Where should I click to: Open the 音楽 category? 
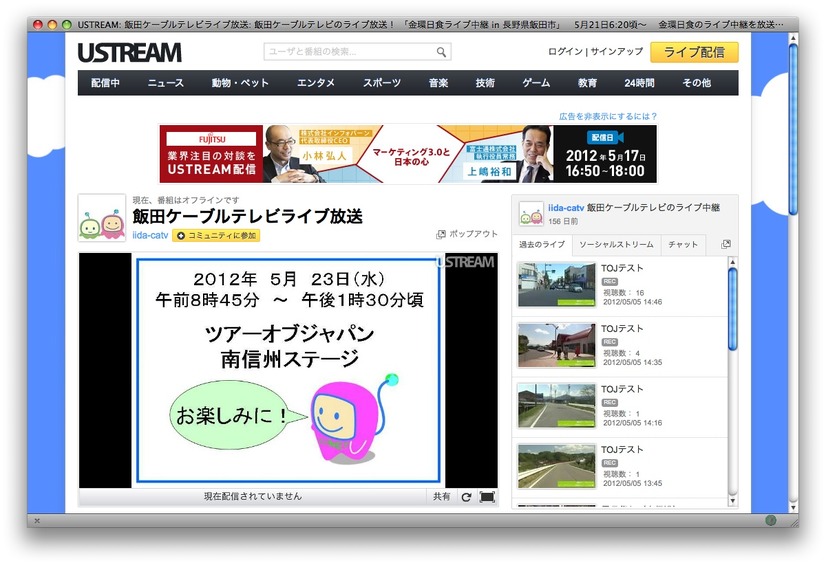coord(438,83)
